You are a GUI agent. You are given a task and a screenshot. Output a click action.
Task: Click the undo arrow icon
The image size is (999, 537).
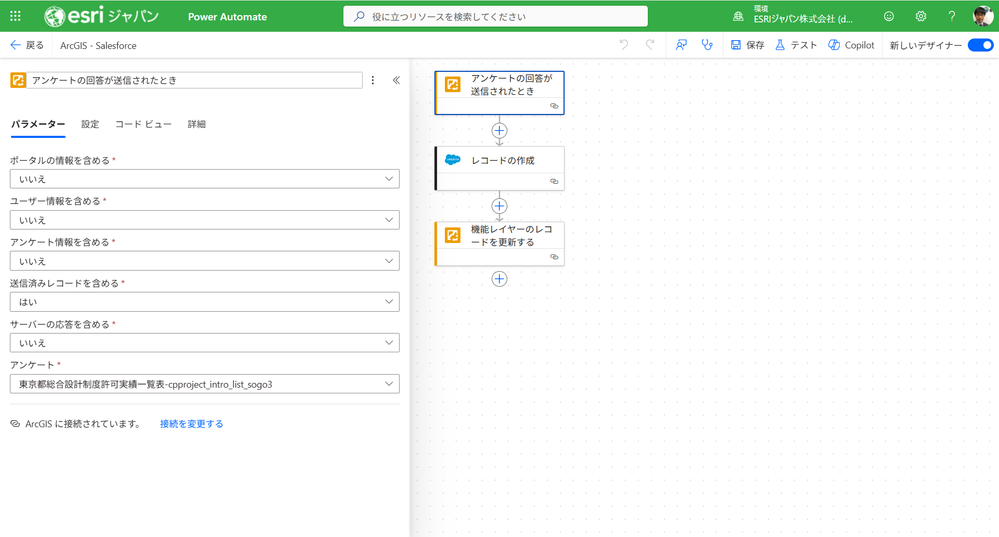(624, 45)
